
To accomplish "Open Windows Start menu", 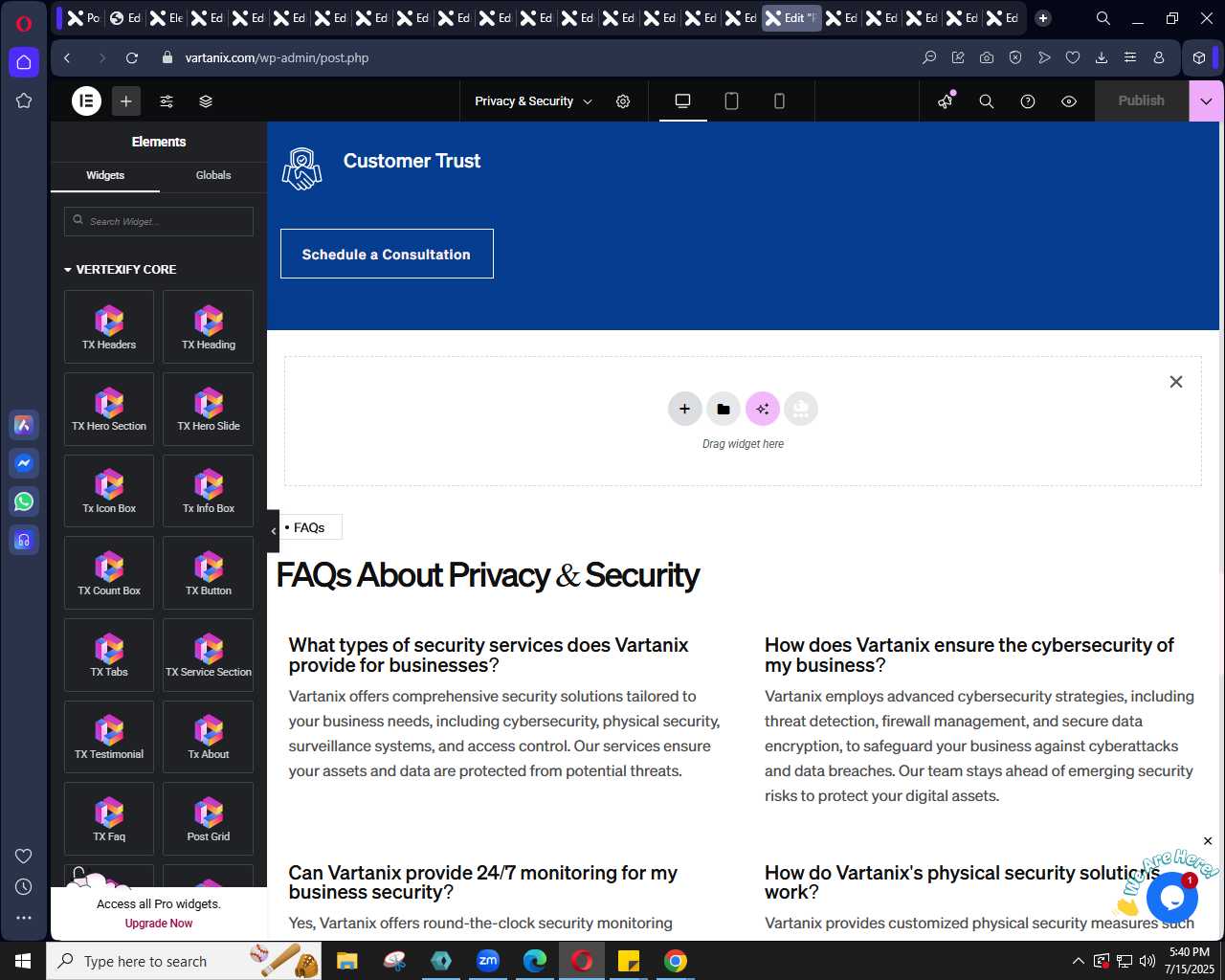I will click(23, 961).
